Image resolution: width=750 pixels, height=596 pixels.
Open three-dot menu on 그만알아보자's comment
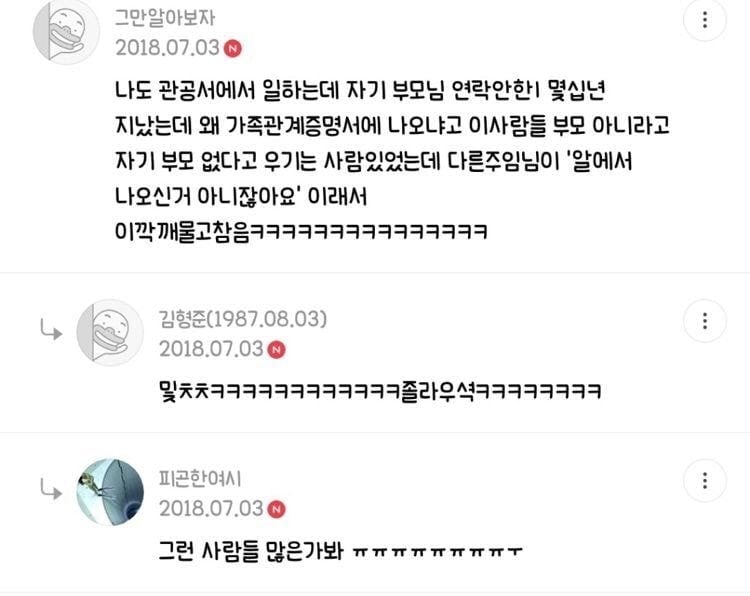pyautogui.click(x=705, y=20)
